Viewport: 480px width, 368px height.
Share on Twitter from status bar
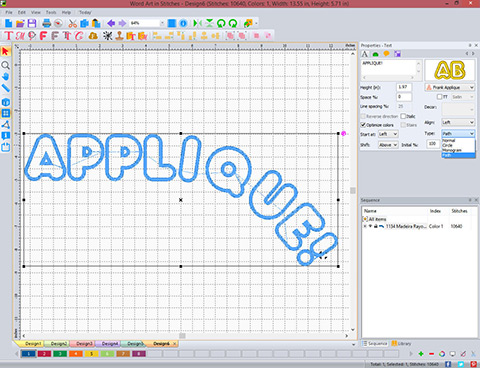click(461, 364)
